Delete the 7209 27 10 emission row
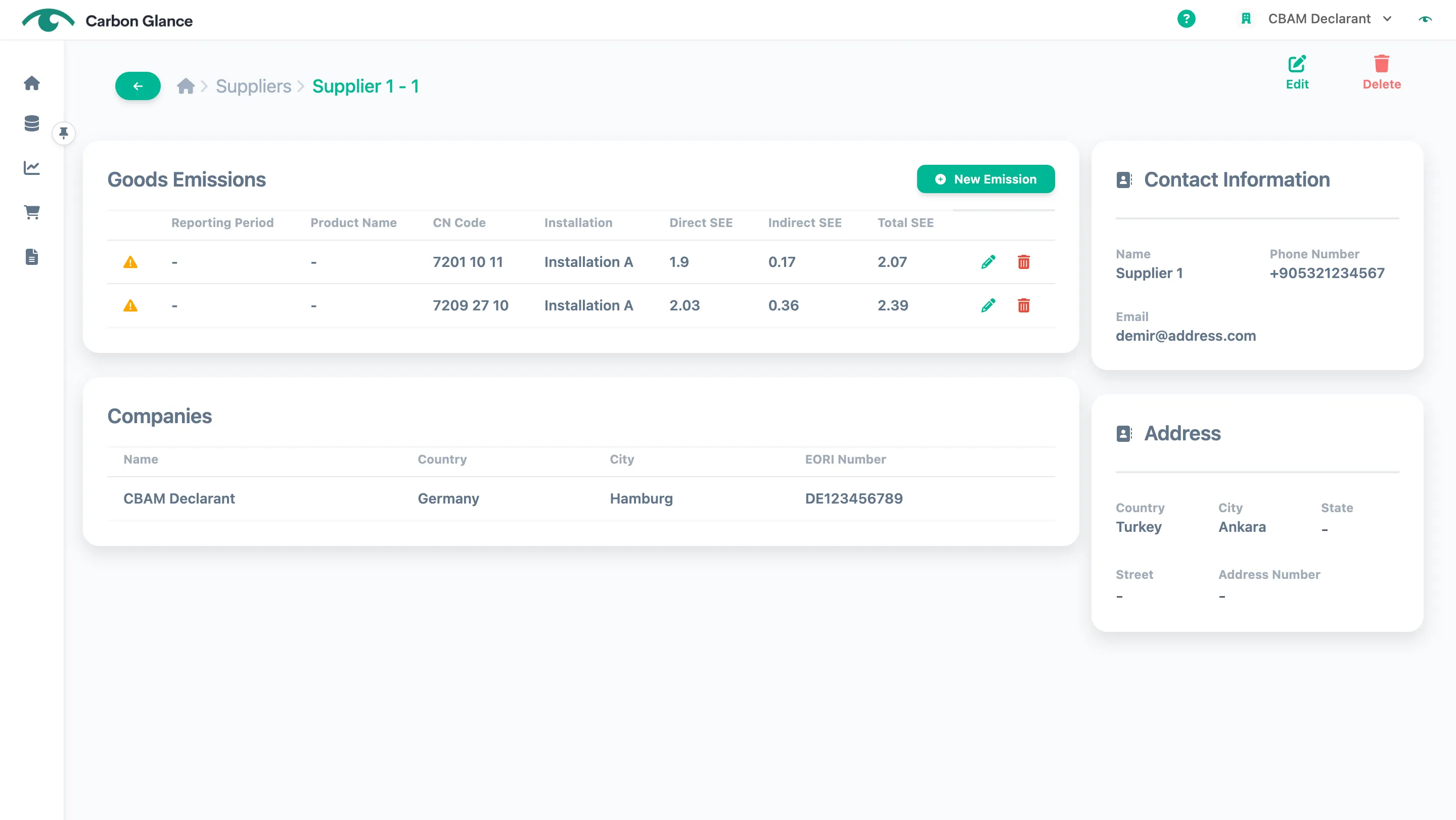The image size is (1456, 820). (x=1024, y=306)
